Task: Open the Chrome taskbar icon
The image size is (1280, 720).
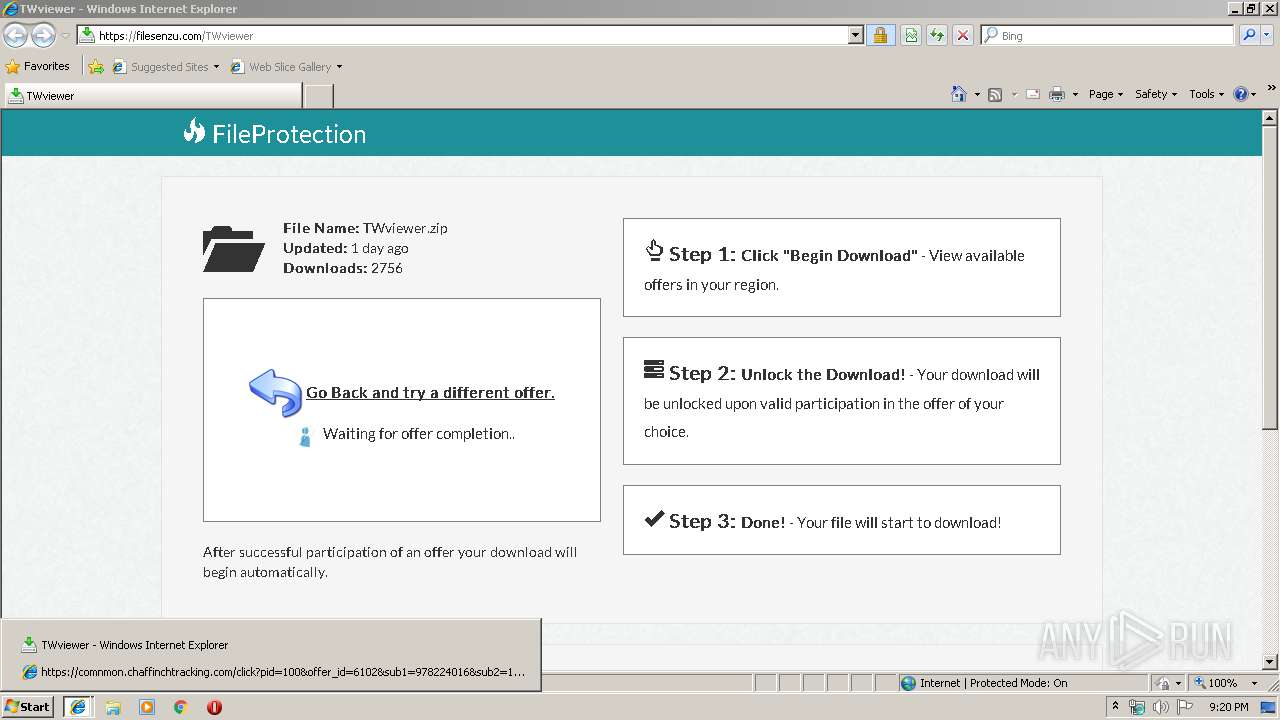Action: coord(180,707)
